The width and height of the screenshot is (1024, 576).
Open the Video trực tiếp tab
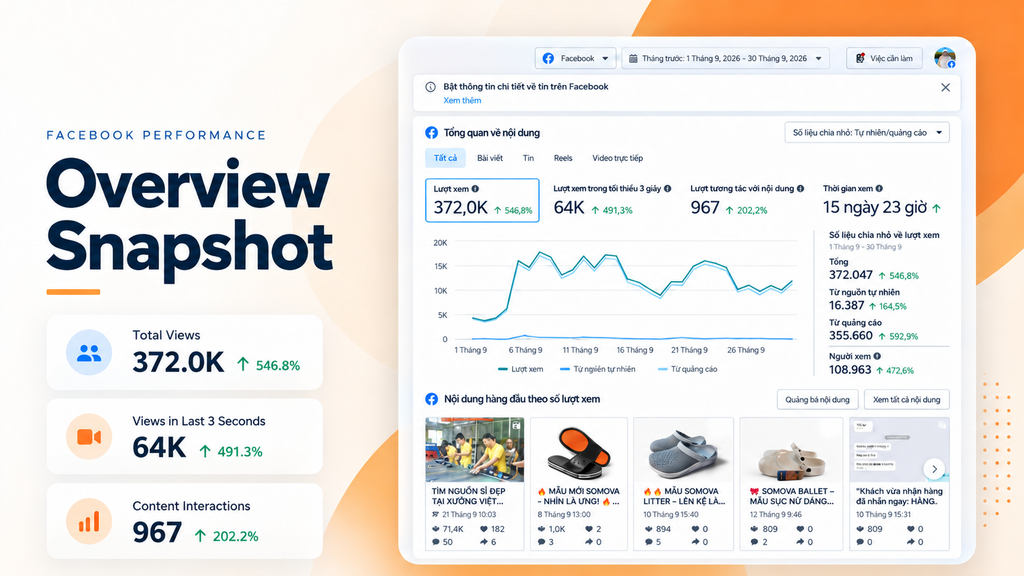(617, 158)
